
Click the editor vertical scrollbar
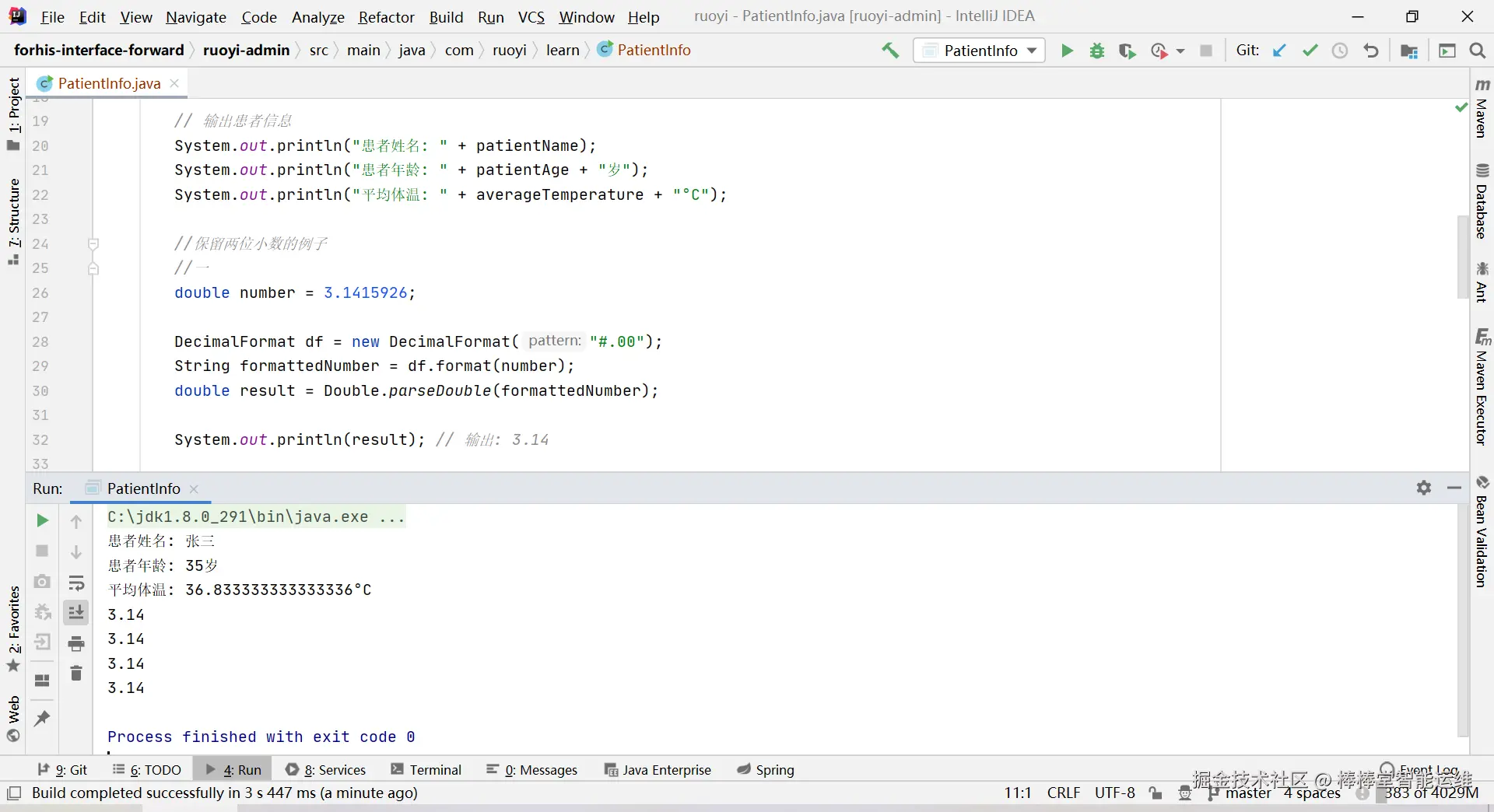click(x=1463, y=257)
